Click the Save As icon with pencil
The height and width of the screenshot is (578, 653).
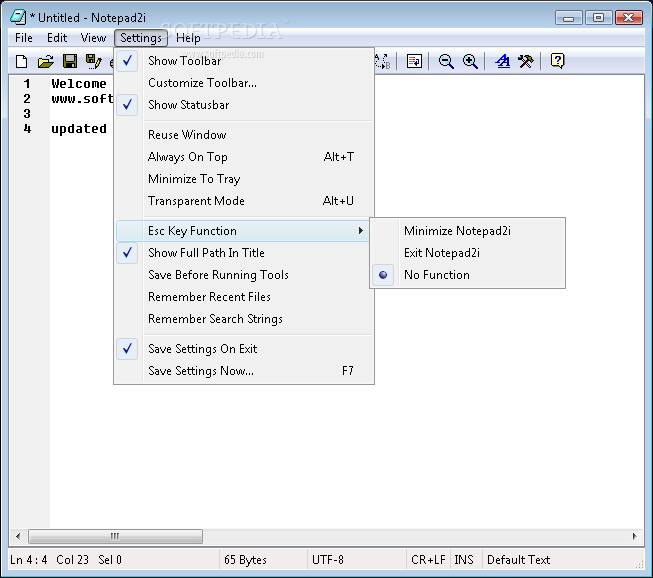click(93, 61)
